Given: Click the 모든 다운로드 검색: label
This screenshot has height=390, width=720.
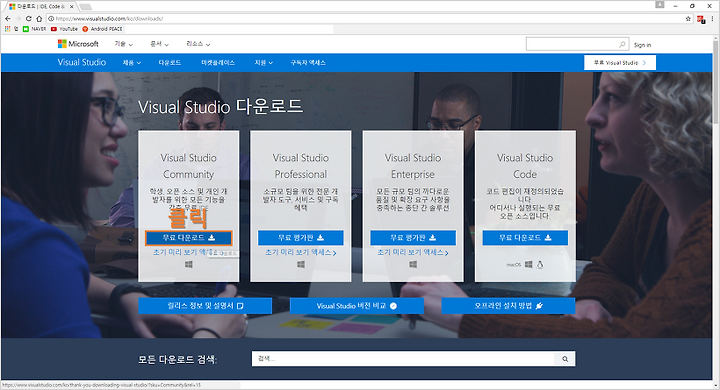Looking at the screenshot, I should (x=177, y=359).
